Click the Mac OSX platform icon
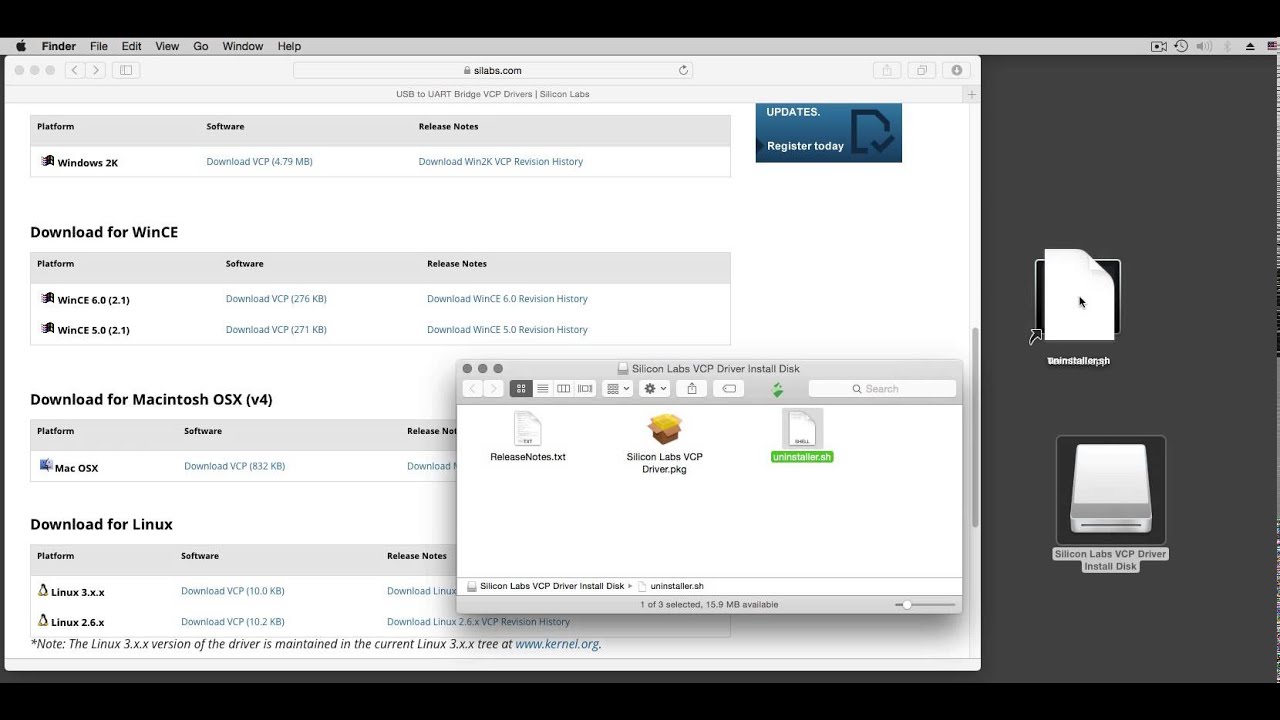Screen dimensions: 1280x720 [46, 466]
